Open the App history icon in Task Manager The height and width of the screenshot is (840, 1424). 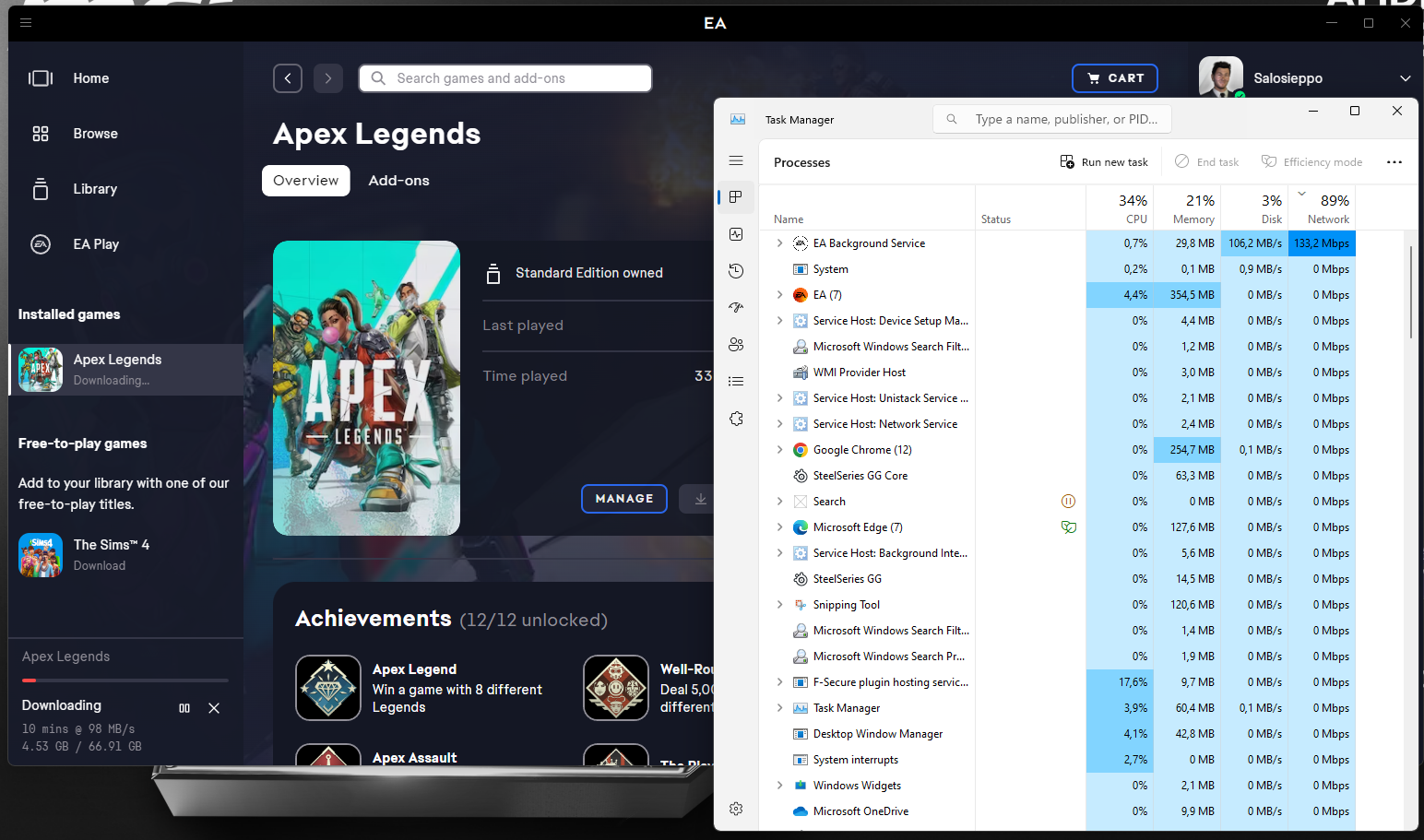point(736,271)
